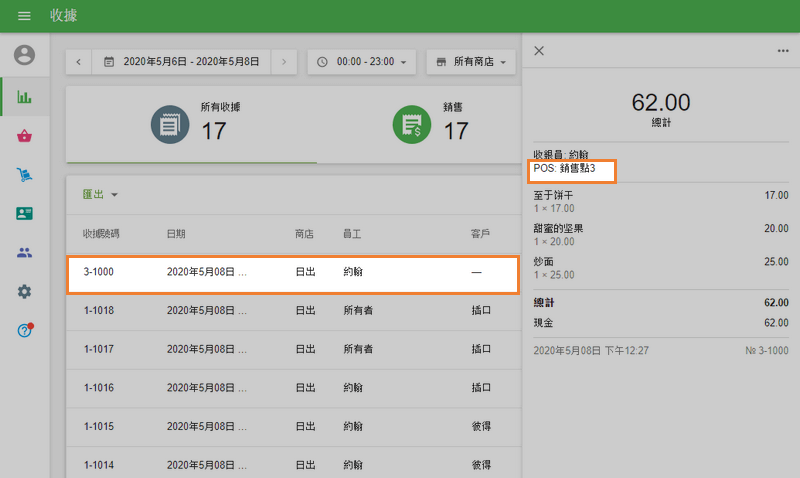The height and width of the screenshot is (478, 800).
Task: Close the receipt detail panel
Action: point(539,51)
